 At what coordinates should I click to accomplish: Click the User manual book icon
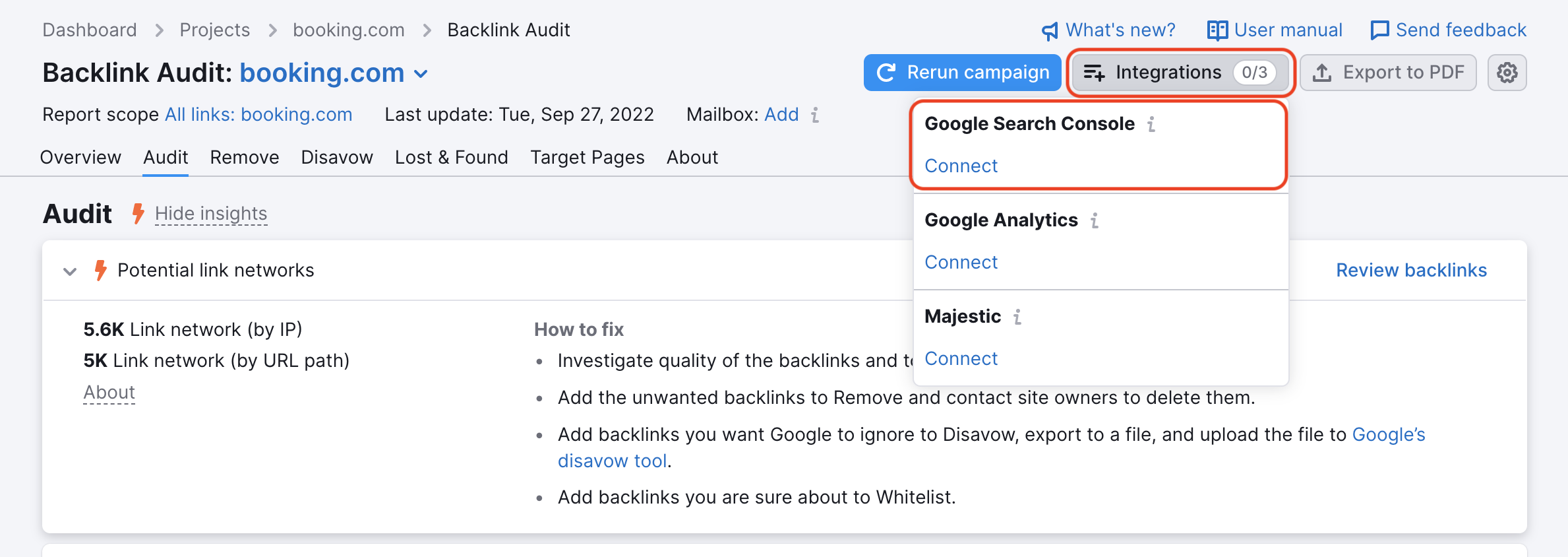pyautogui.click(x=1217, y=30)
